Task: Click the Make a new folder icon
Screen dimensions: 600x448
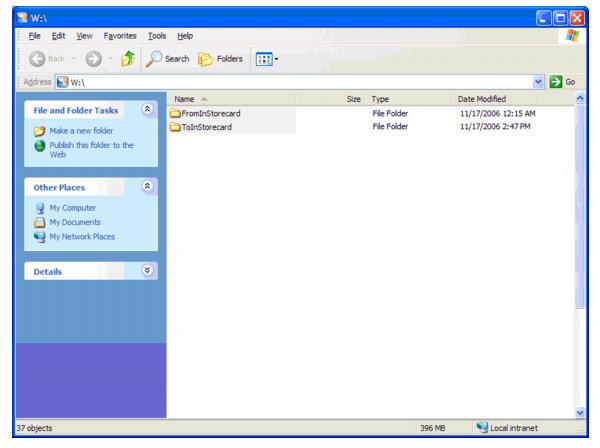Action: pyautogui.click(x=39, y=131)
